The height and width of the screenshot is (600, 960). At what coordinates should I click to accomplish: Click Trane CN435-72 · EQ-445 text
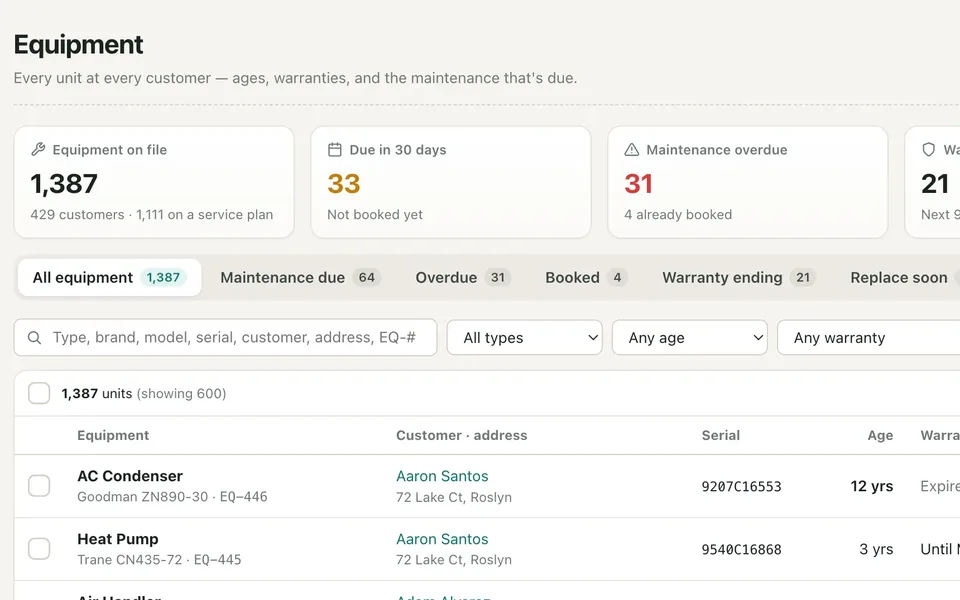tap(159, 560)
